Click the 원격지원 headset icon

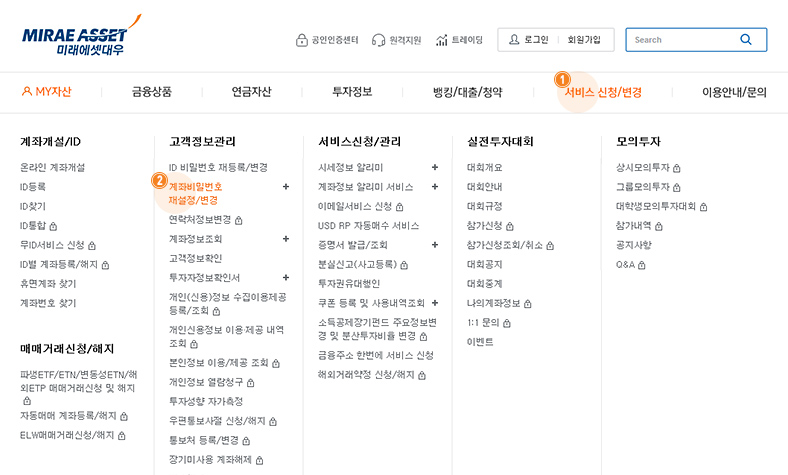[x=379, y=40]
